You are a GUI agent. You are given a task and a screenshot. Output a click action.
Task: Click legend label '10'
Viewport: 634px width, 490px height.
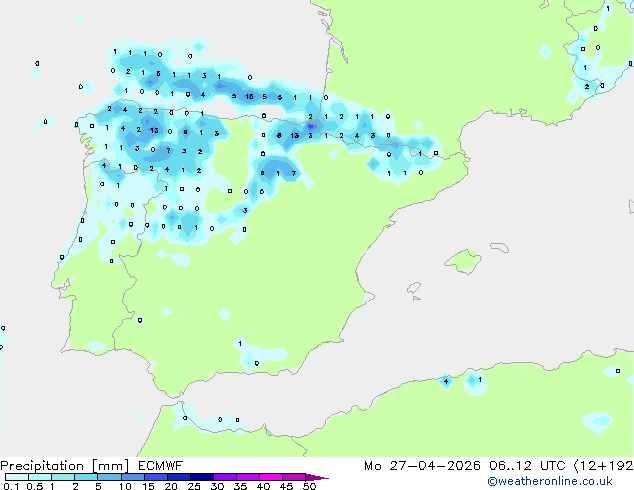click(x=125, y=486)
